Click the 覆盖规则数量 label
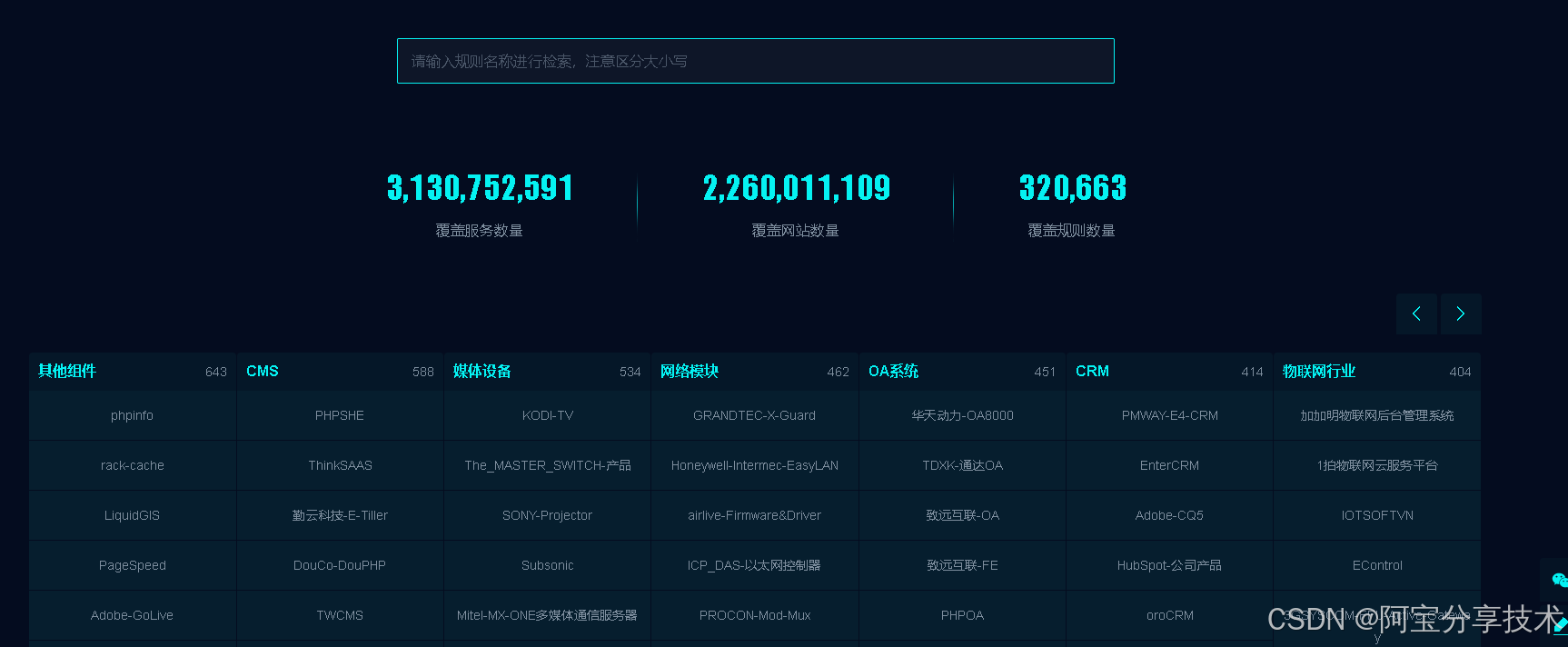Viewport: 1568px width, 647px height. (1072, 231)
